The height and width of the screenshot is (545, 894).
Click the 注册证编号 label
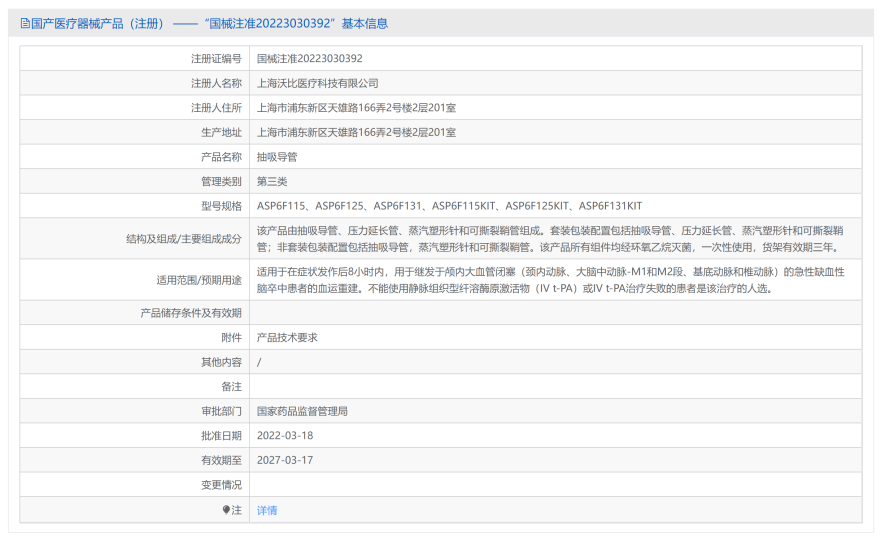(216, 59)
